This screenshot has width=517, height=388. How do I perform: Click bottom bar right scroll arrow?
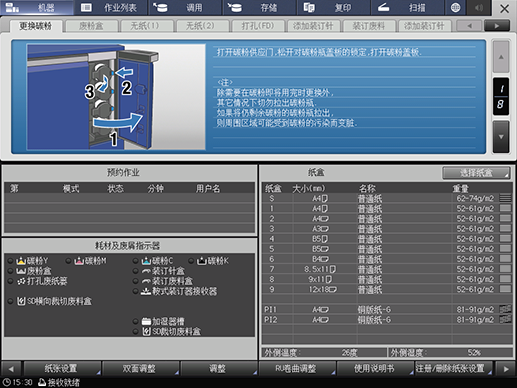click(x=506, y=369)
